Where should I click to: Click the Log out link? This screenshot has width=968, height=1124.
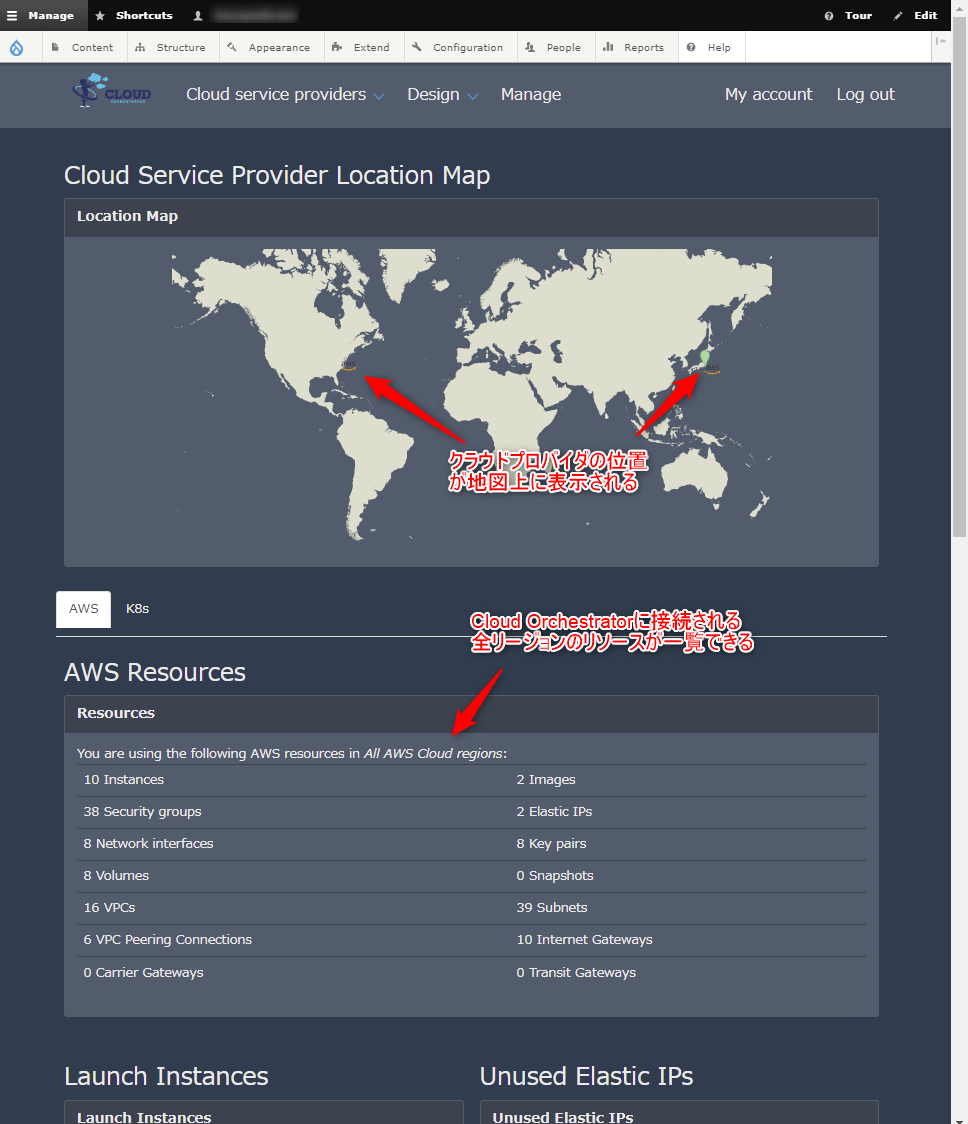pos(865,95)
